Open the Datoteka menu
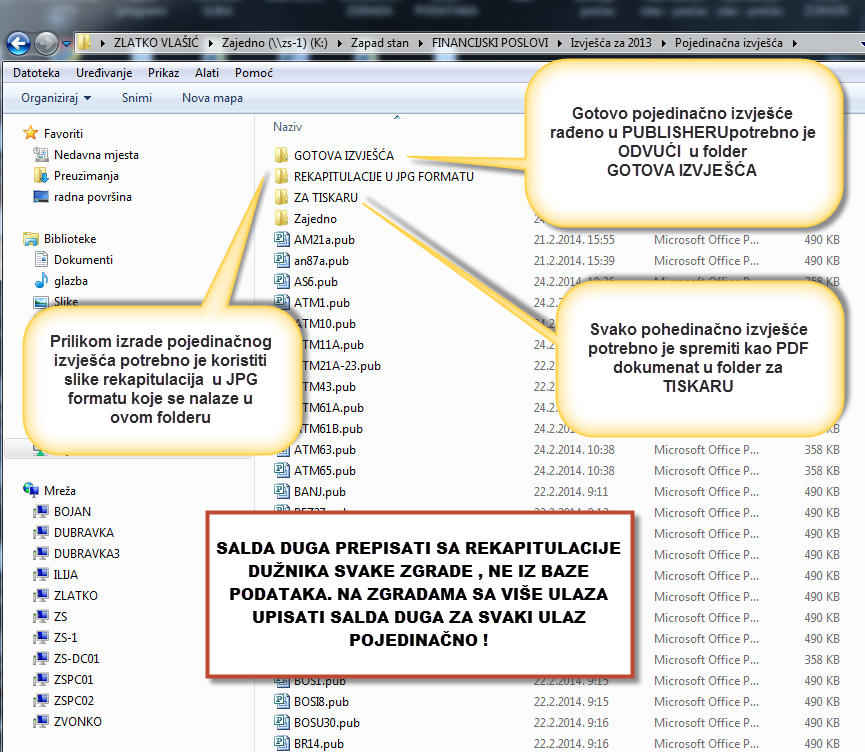The width and height of the screenshot is (865, 752). (36, 73)
